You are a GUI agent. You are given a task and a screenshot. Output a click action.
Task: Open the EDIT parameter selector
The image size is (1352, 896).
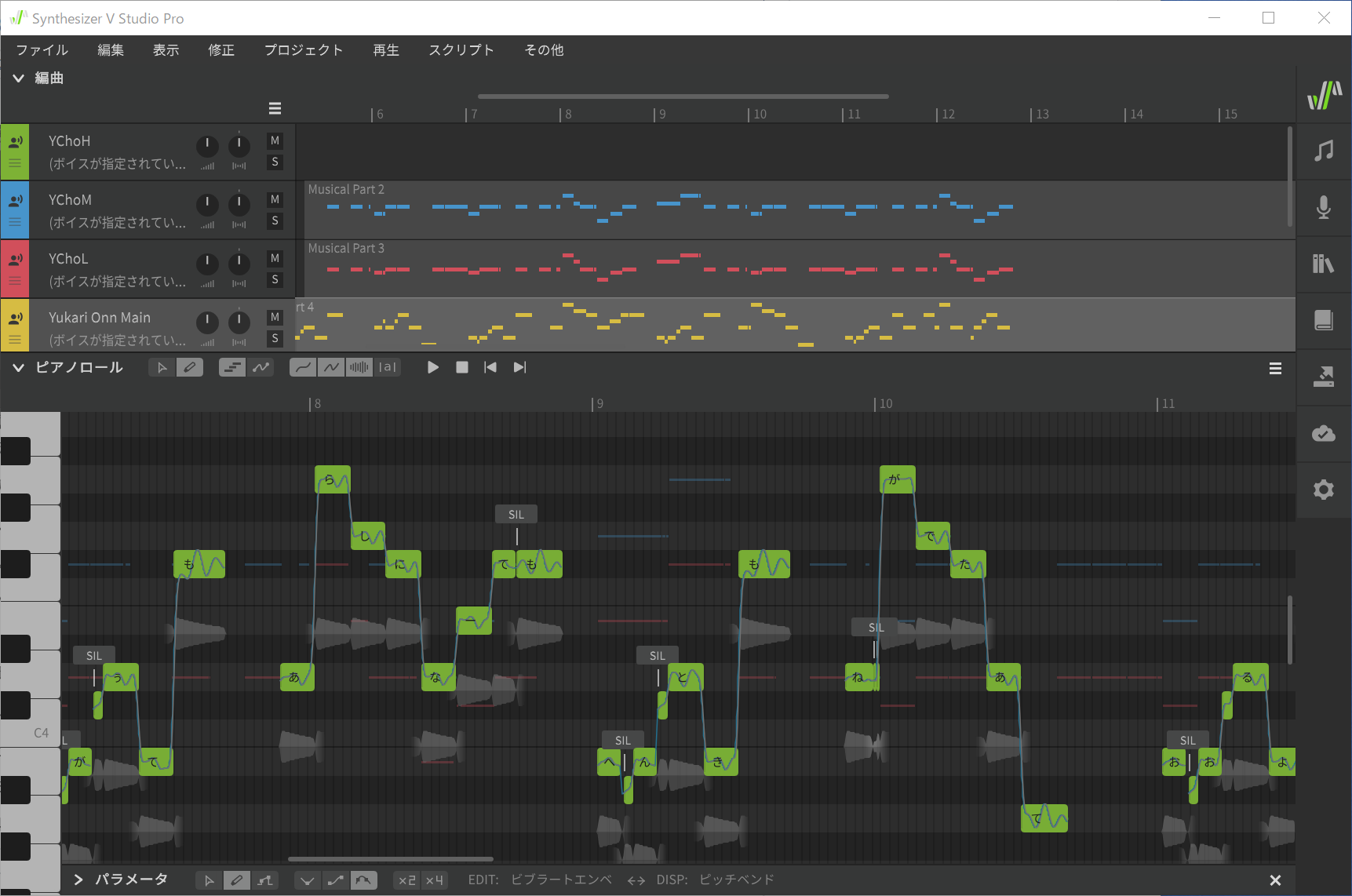click(x=561, y=880)
